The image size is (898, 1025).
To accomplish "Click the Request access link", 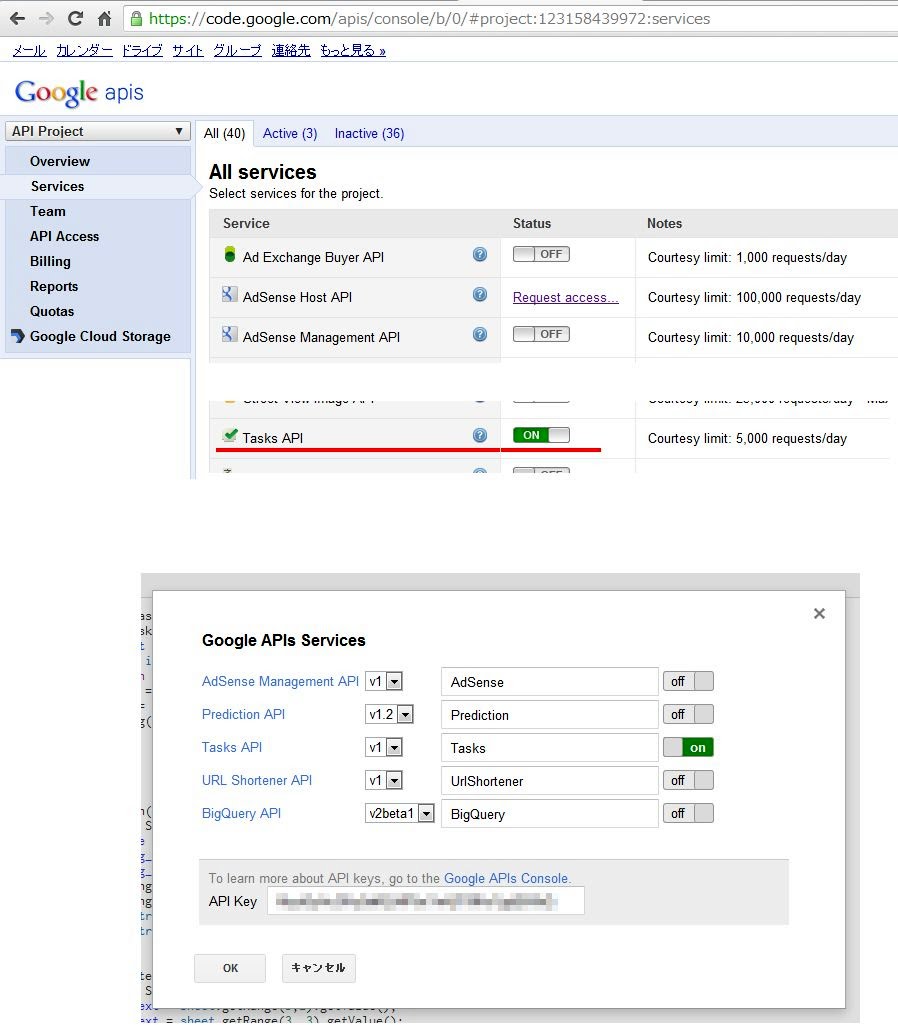I will coord(565,297).
